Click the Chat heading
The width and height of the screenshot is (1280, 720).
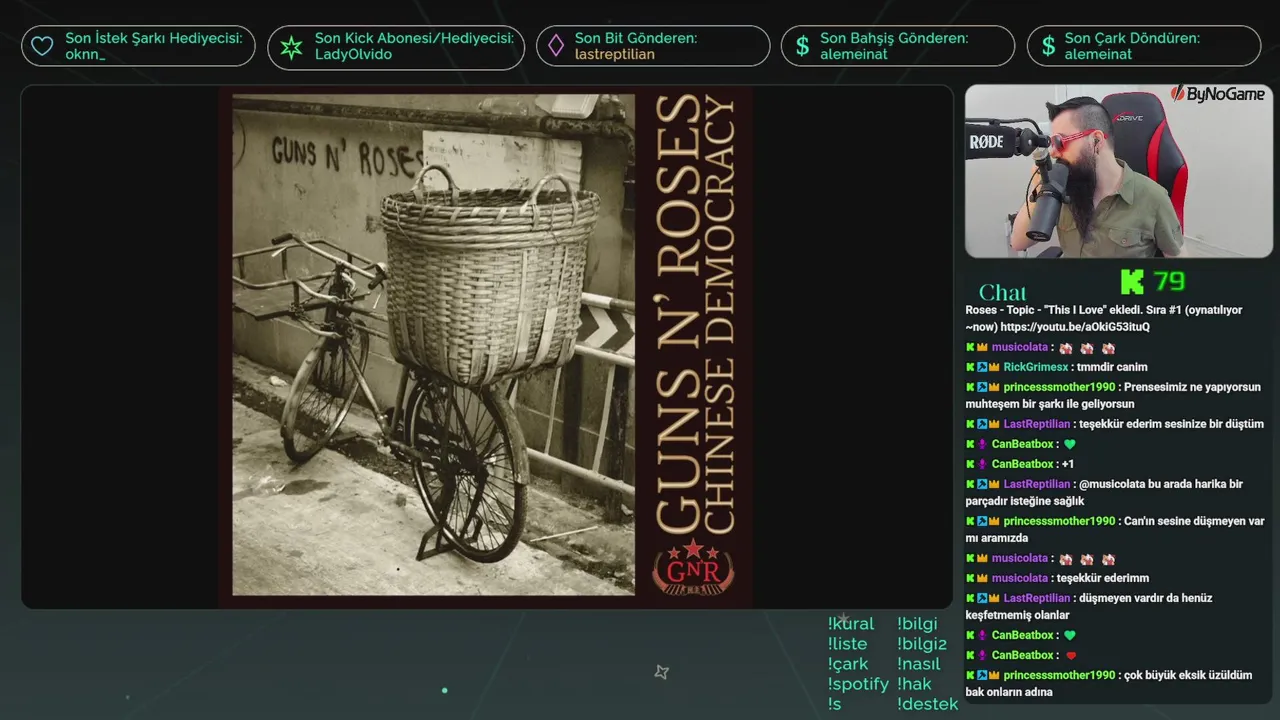[1003, 292]
